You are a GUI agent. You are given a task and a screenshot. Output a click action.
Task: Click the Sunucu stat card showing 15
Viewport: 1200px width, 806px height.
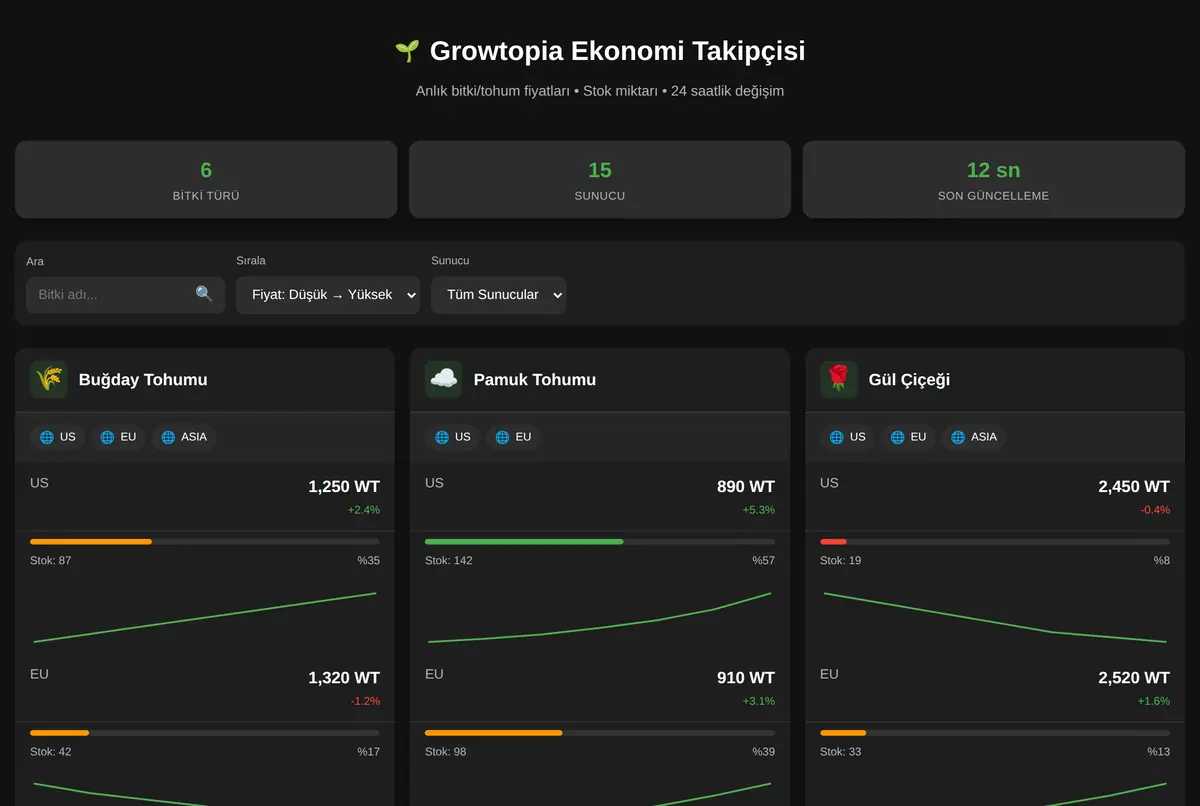600,179
